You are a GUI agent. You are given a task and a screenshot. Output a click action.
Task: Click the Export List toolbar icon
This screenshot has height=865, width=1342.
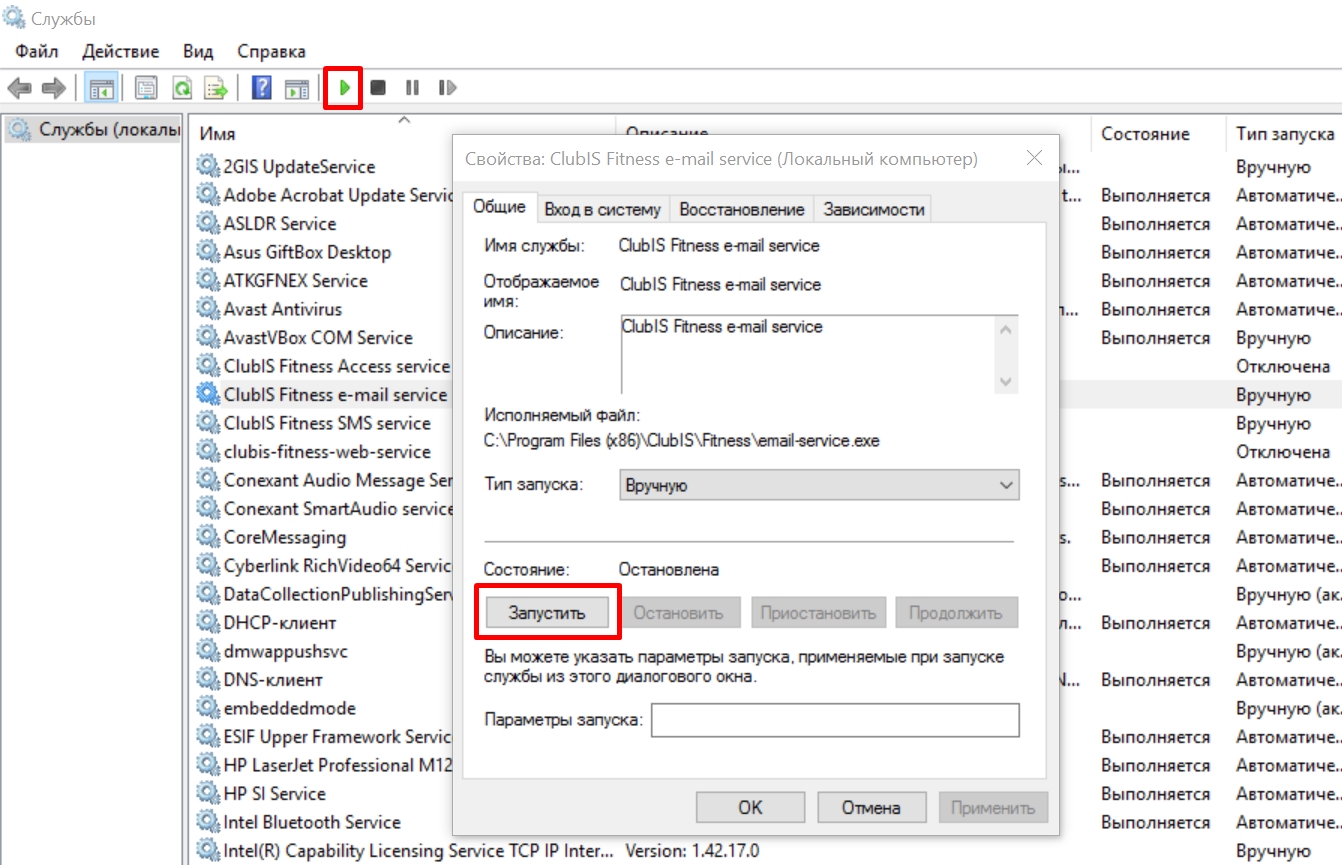click(x=216, y=88)
